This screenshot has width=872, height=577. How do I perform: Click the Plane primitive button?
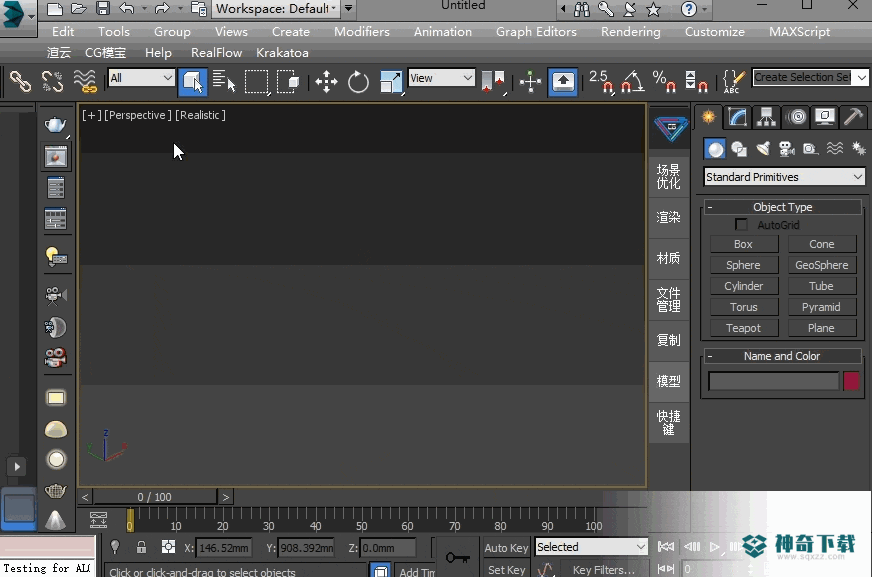pos(821,328)
